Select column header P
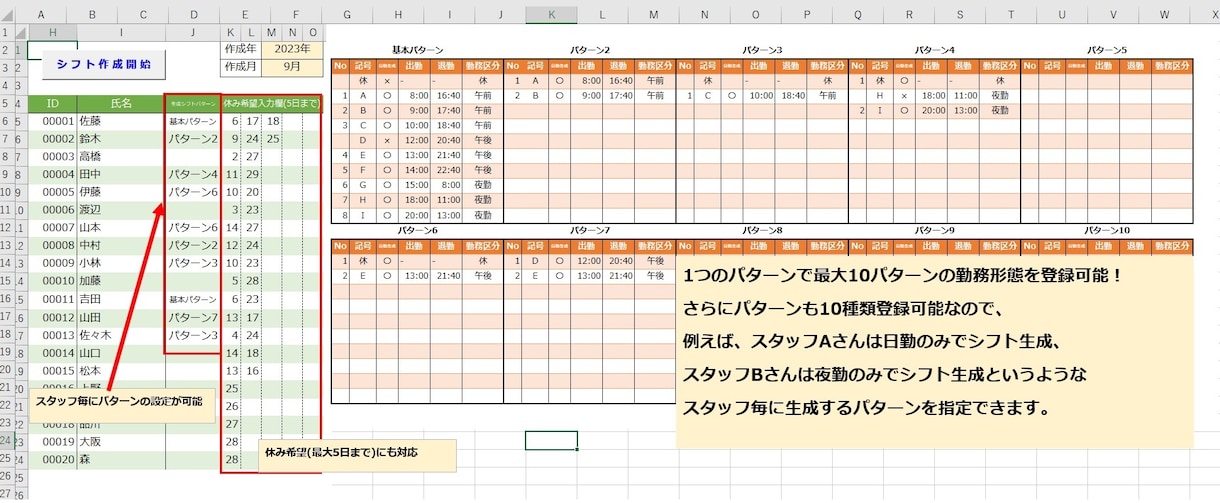 pos(805,15)
